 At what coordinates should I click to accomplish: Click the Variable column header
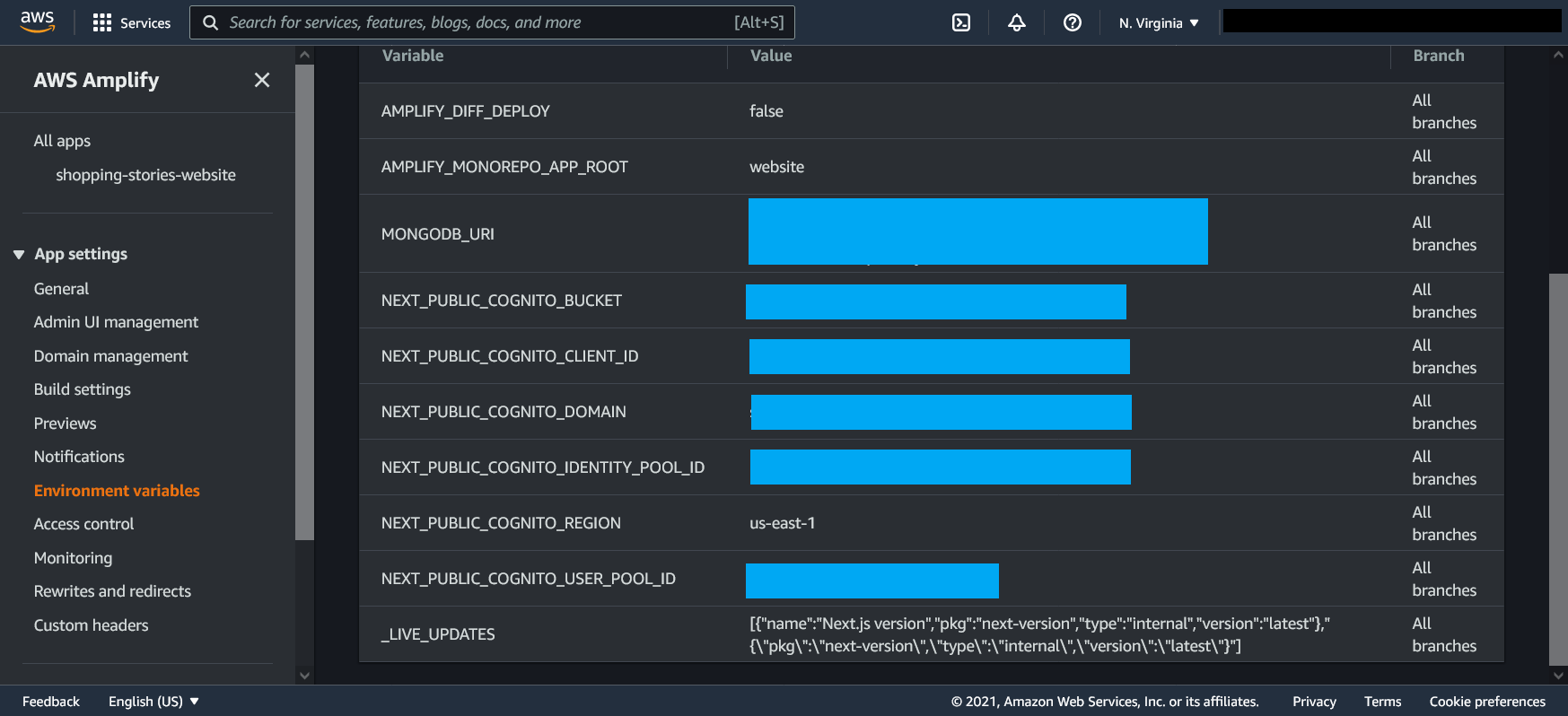coord(413,56)
